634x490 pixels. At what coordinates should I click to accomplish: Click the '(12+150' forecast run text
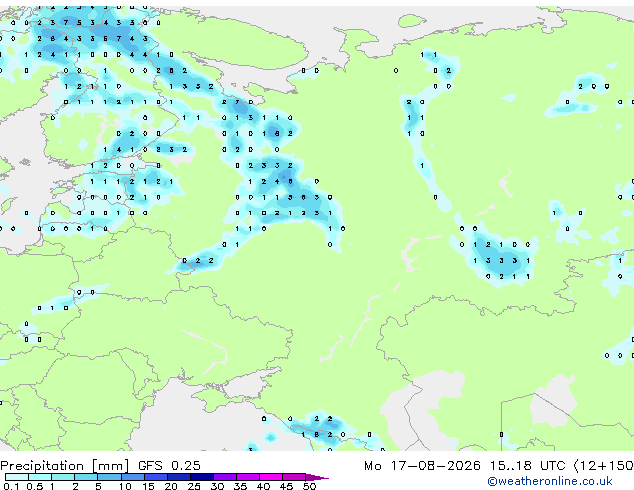click(x=604, y=466)
